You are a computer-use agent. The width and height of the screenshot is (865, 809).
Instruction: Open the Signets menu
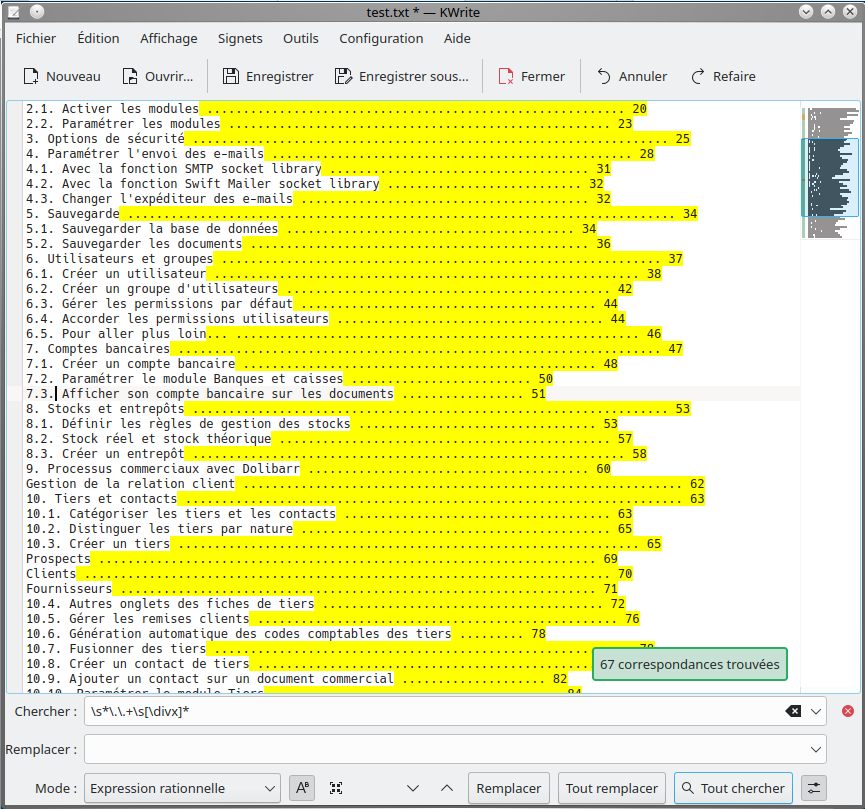tap(240, 38)
